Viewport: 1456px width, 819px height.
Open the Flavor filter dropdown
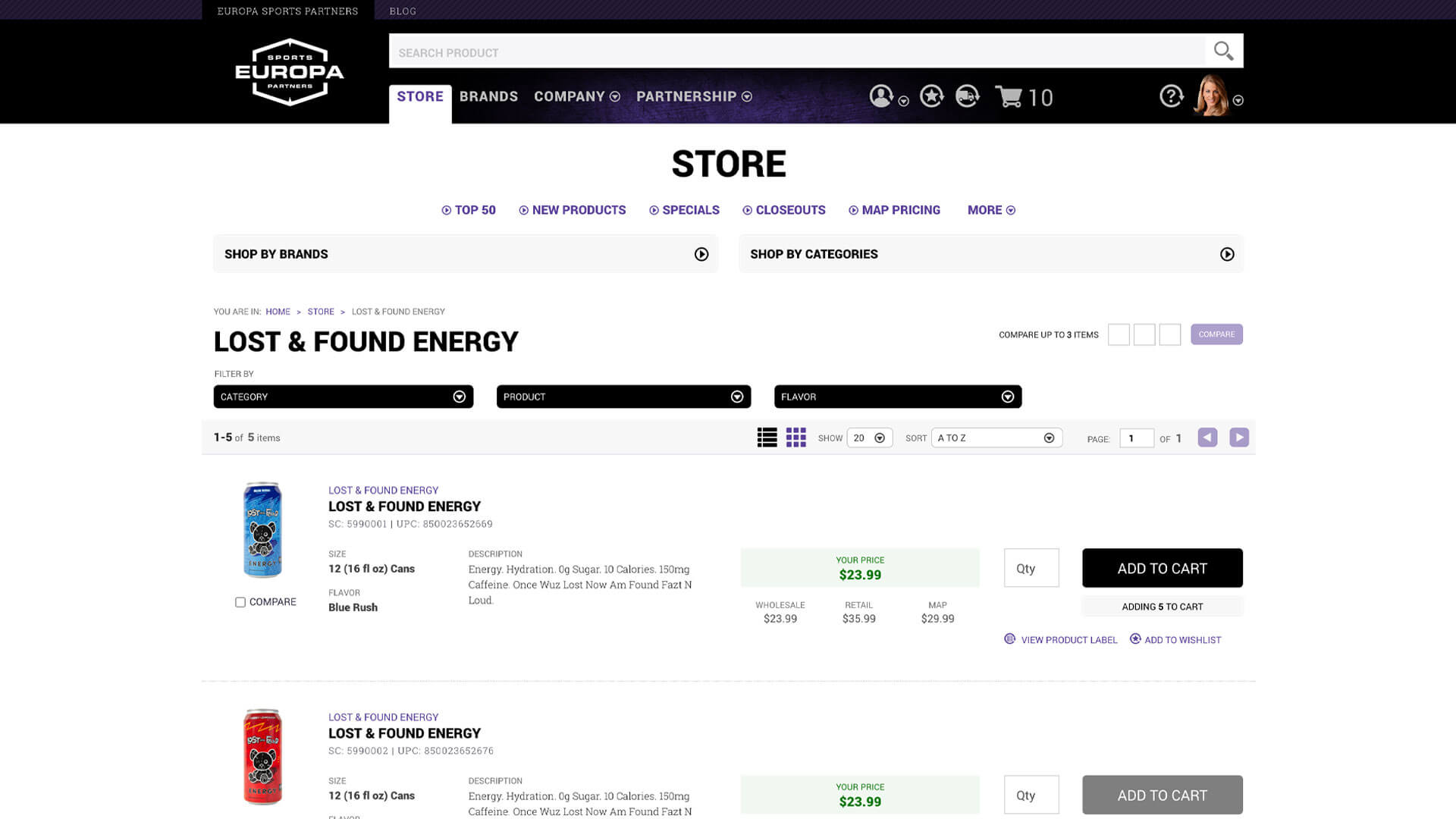point(897,397)
